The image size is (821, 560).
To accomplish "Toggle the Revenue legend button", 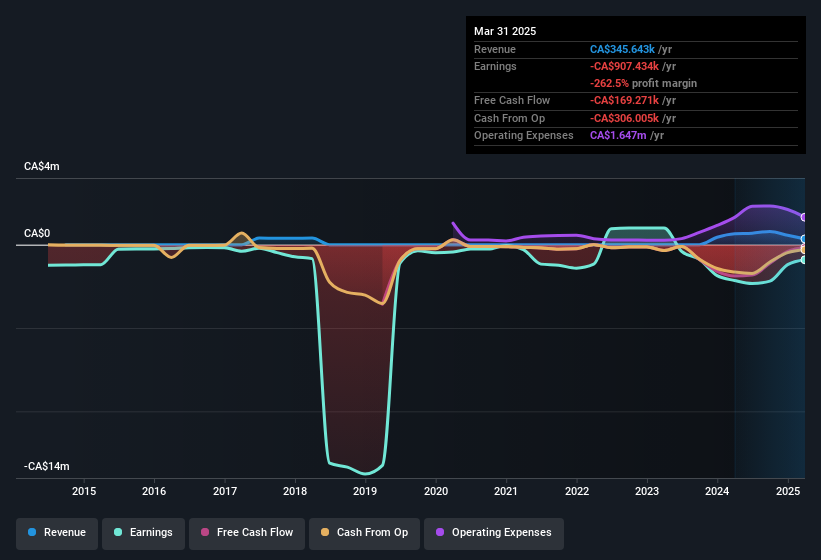I will click(57, 533).
